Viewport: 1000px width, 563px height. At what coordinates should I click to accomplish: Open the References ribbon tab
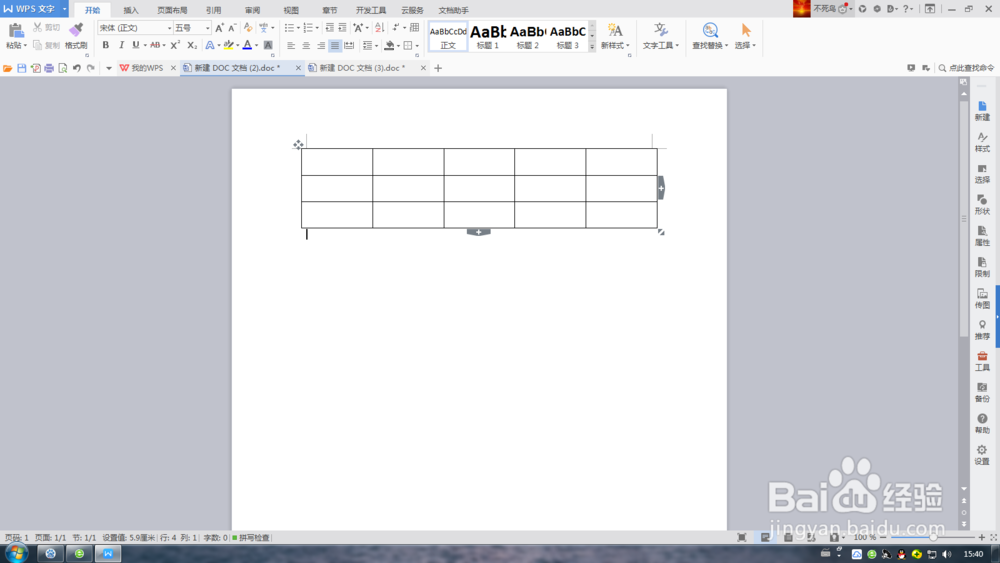pyautogui.click(x=214, y=10)
